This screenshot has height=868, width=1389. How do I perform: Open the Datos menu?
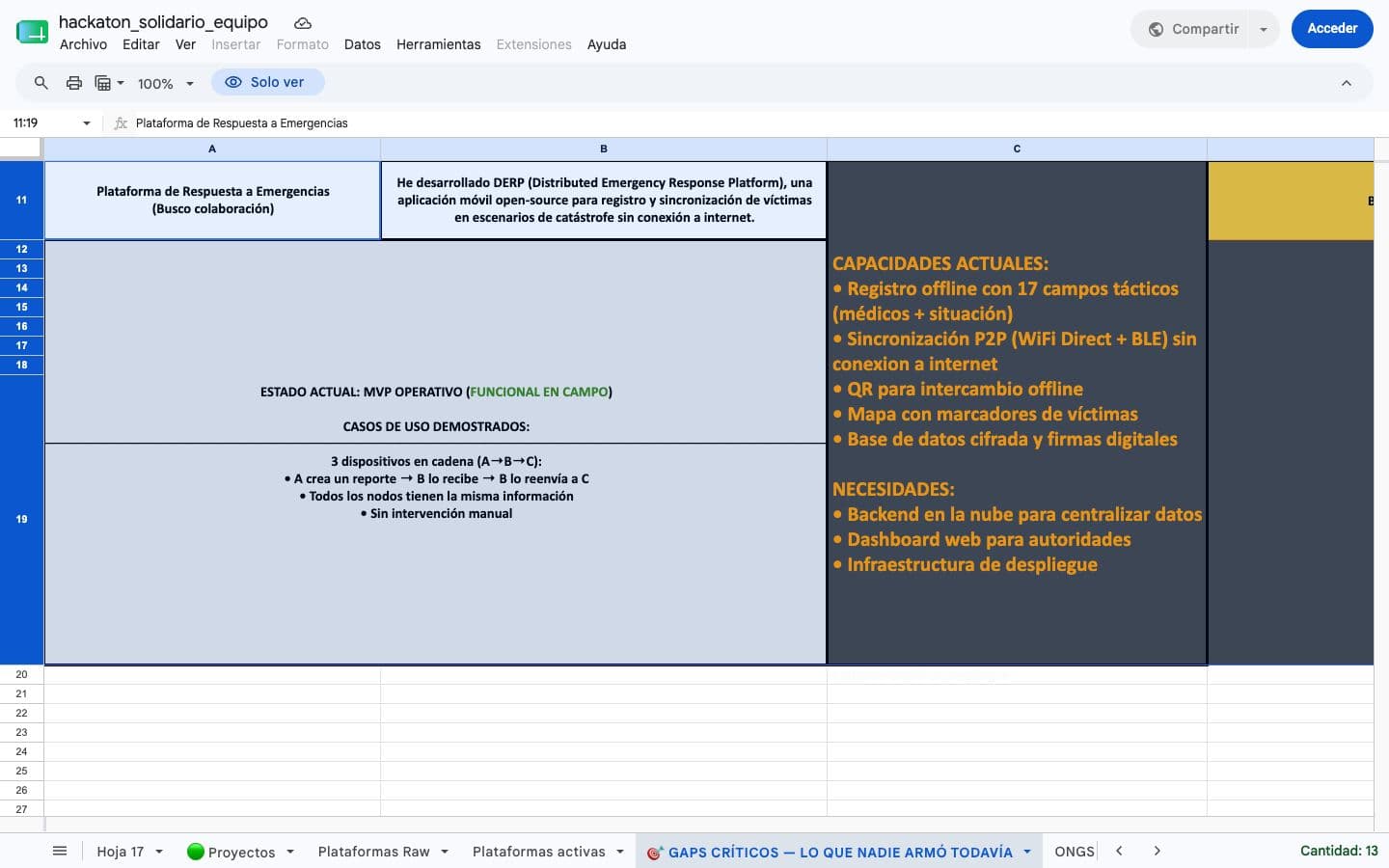click(x=362, y=44)
